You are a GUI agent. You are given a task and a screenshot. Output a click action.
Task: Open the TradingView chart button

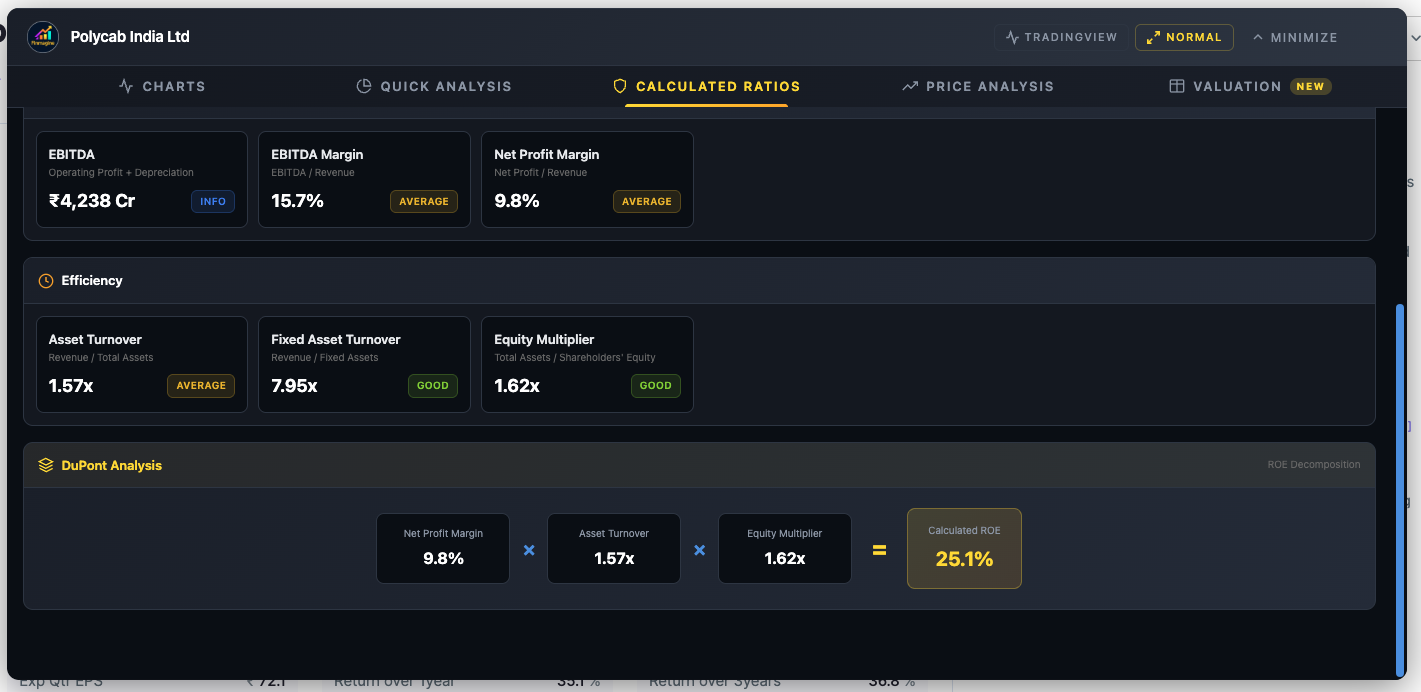tap(1061, 37)
